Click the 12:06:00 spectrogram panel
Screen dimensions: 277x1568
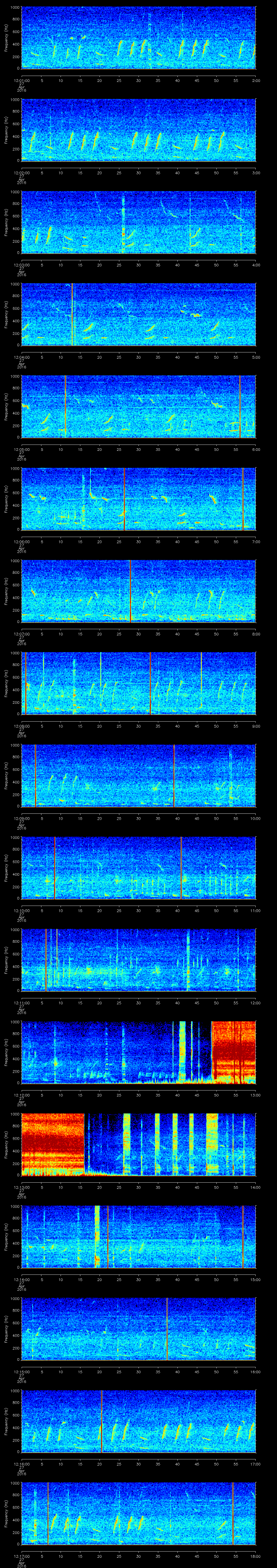point(139,499)
